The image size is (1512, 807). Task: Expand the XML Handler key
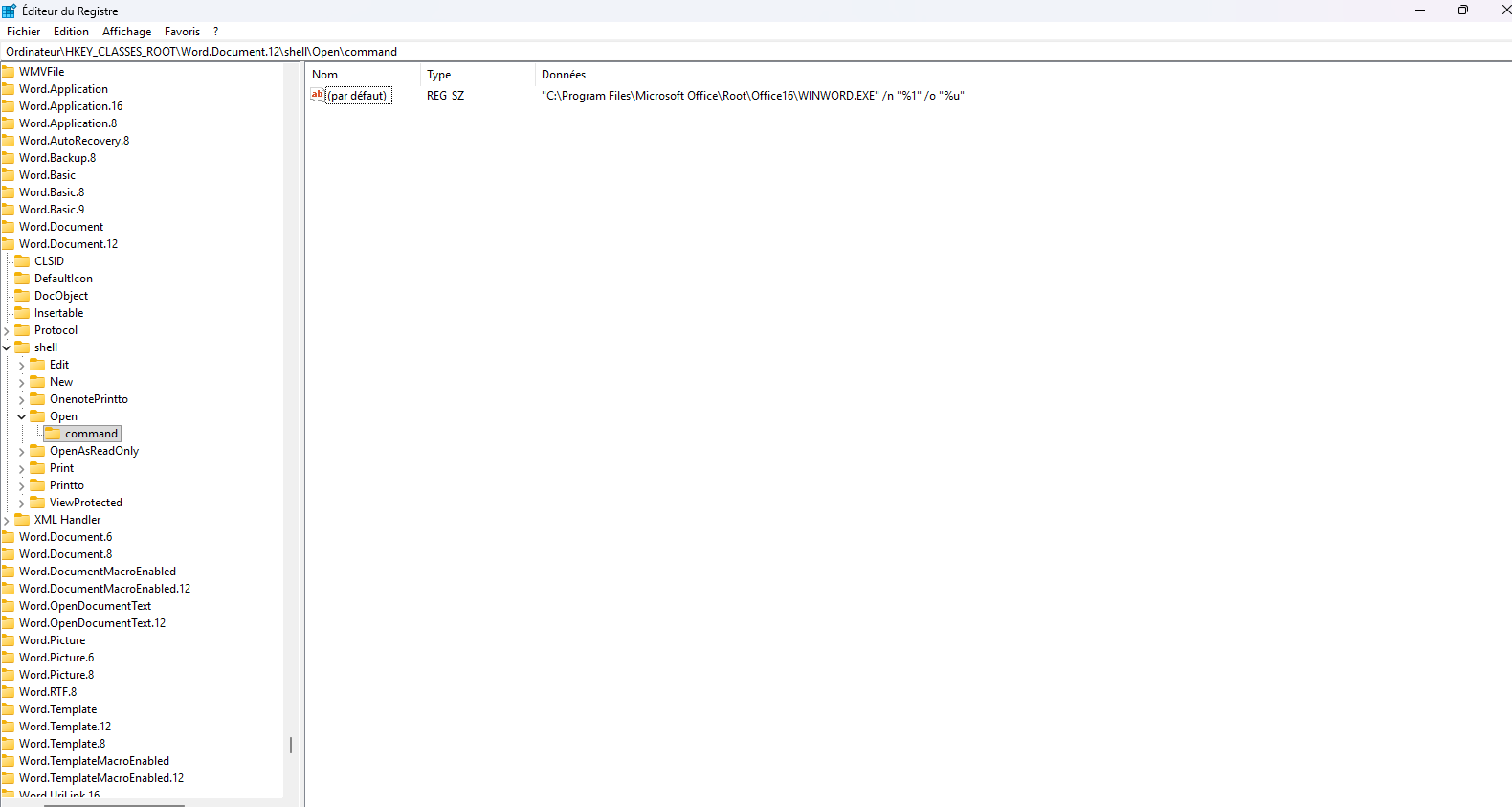point(7,520)
